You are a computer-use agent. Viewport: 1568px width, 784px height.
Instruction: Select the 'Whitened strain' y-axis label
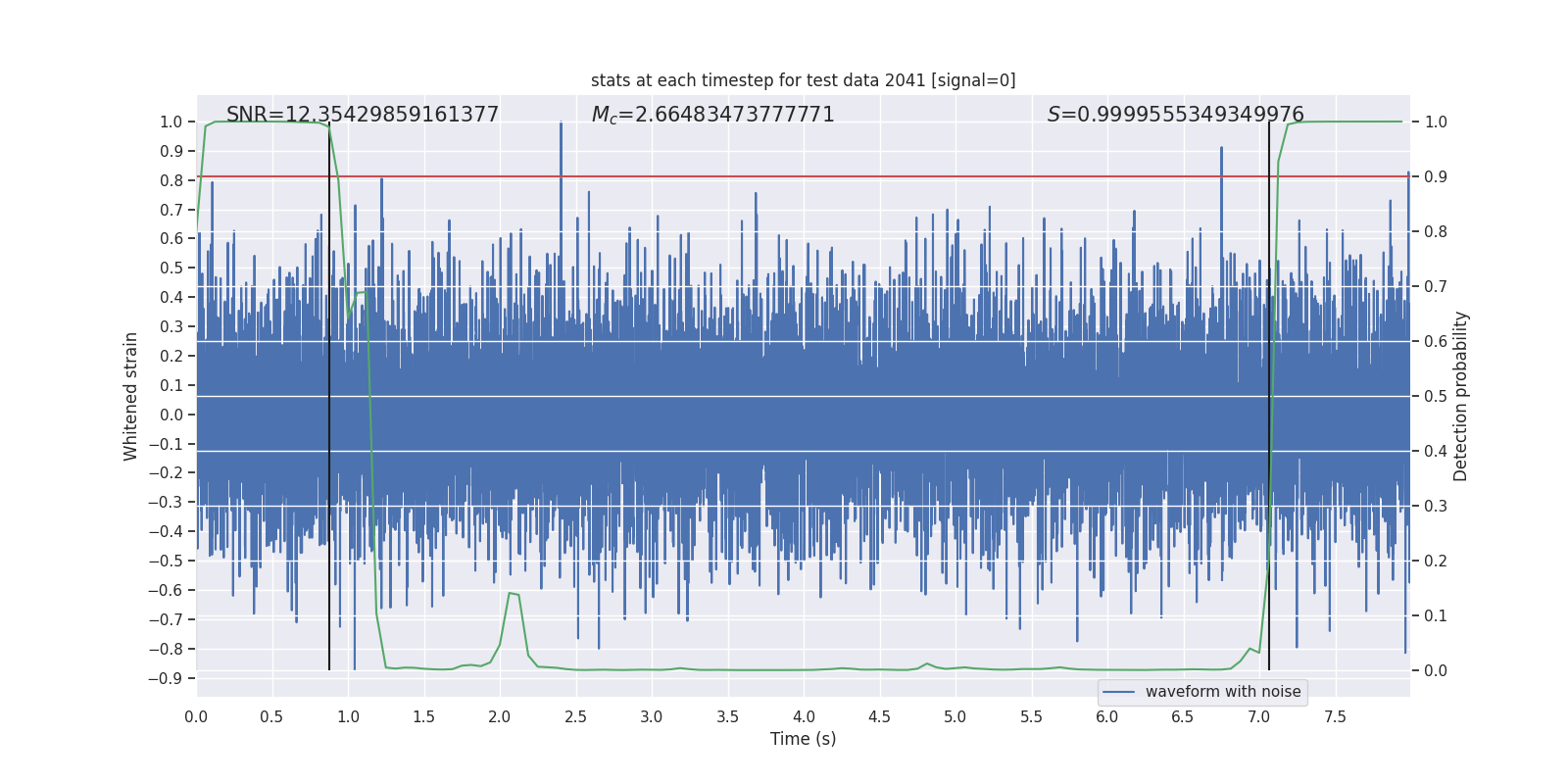tap(130, 396)
